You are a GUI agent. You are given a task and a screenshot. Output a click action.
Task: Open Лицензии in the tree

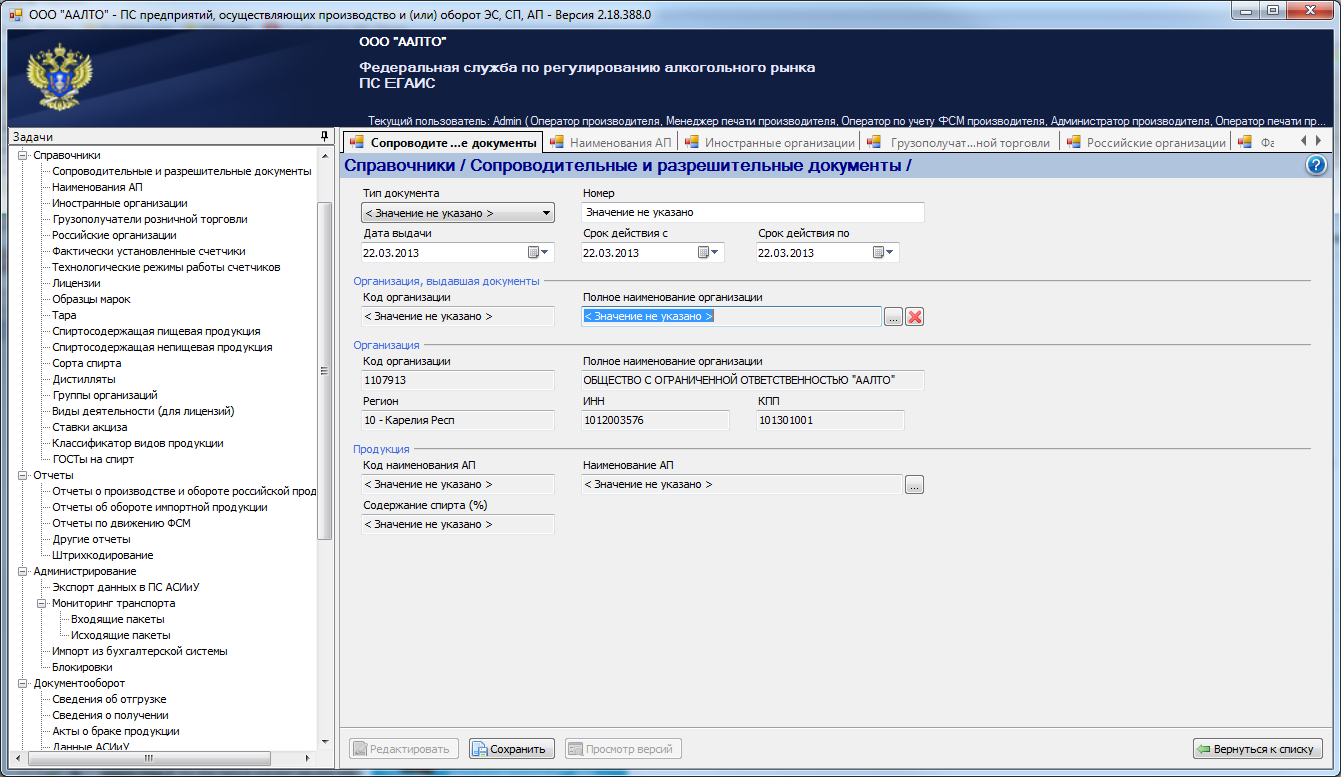pyautogui.click(x=76, y=283)
